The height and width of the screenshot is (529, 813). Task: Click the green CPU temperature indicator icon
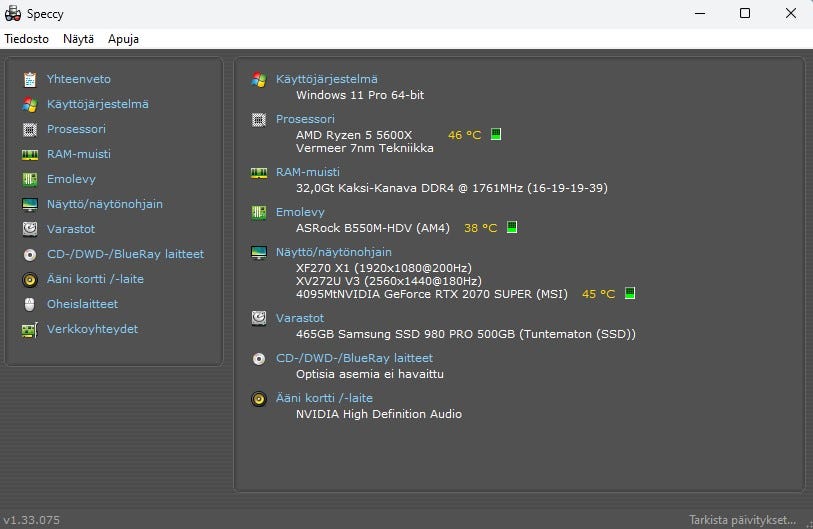pos(496,134)
